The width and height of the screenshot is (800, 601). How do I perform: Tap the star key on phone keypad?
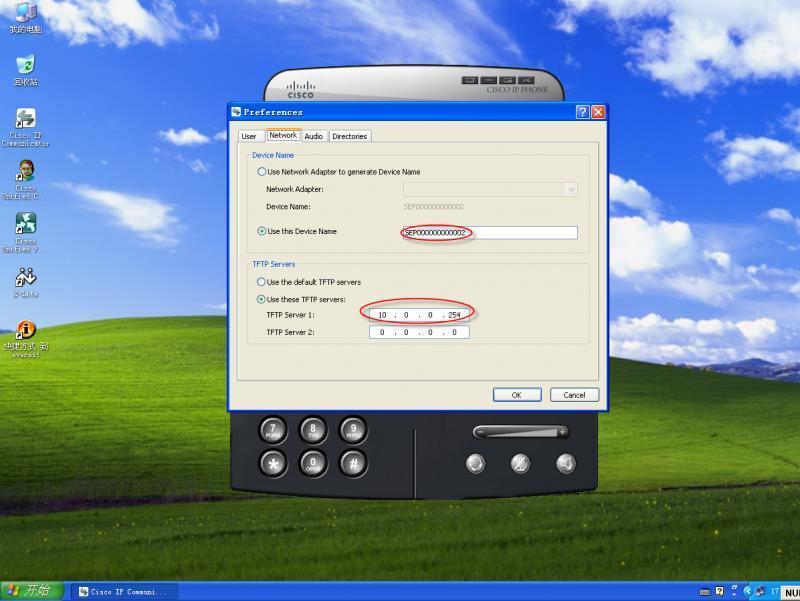[x=273, y=464]
